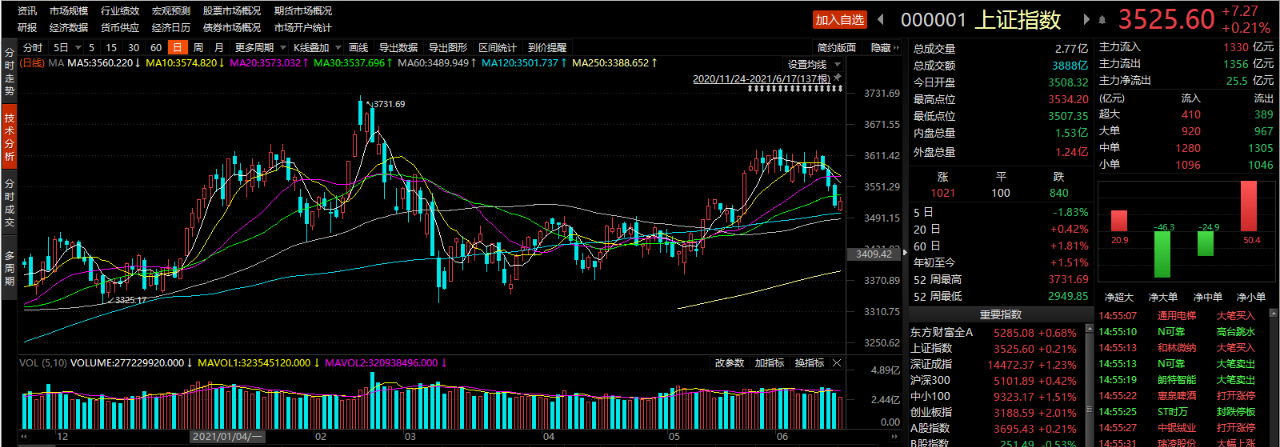Open the 经济数据 menu
The height and width of the screenshot is (447, 1280).
[70, 27]
